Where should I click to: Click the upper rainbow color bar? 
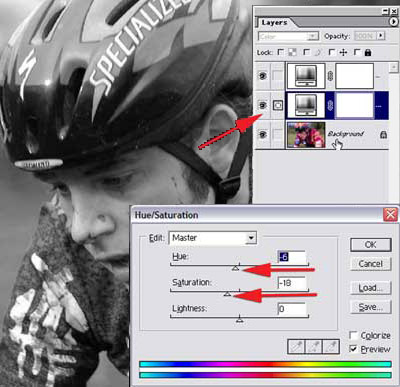tap(265, 364)
